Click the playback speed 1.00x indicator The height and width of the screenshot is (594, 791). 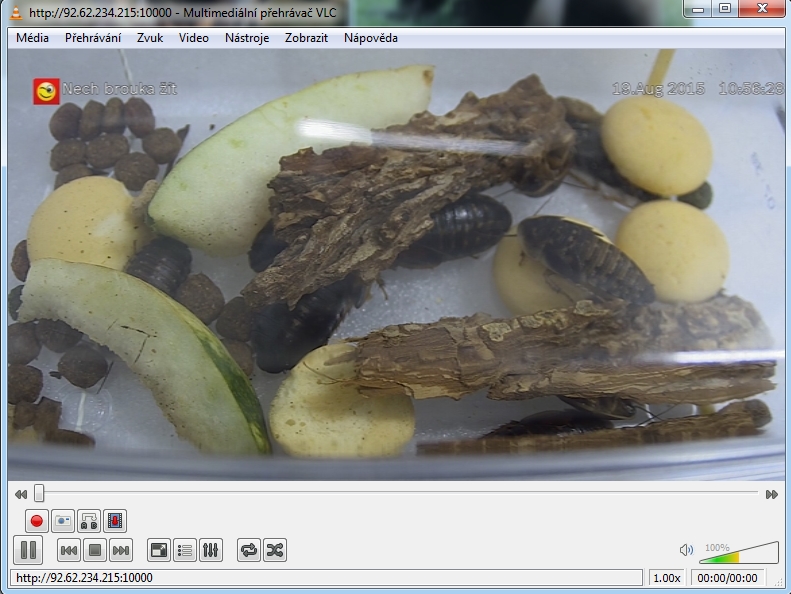666,578
